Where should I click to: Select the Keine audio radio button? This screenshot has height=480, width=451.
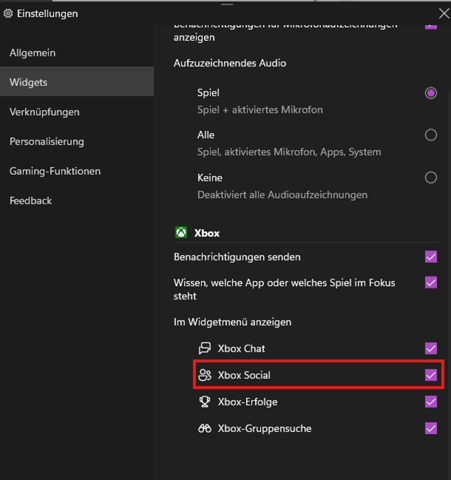[x=431, y=178]
